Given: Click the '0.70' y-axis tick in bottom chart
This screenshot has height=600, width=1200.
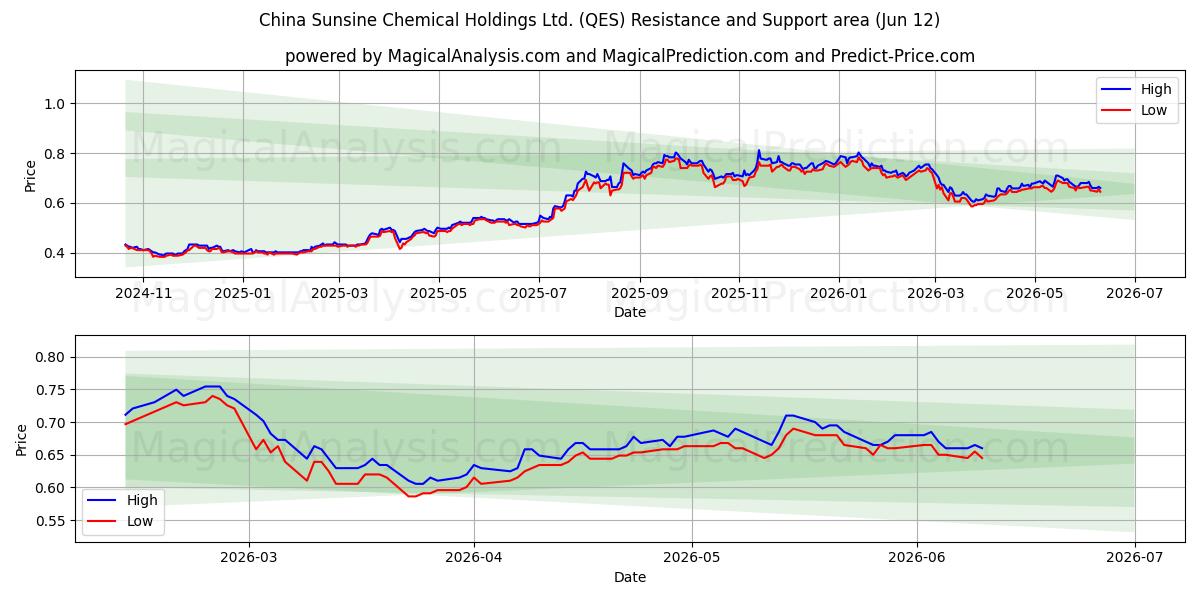Looking at the screenshot, I should coord(51,423).
